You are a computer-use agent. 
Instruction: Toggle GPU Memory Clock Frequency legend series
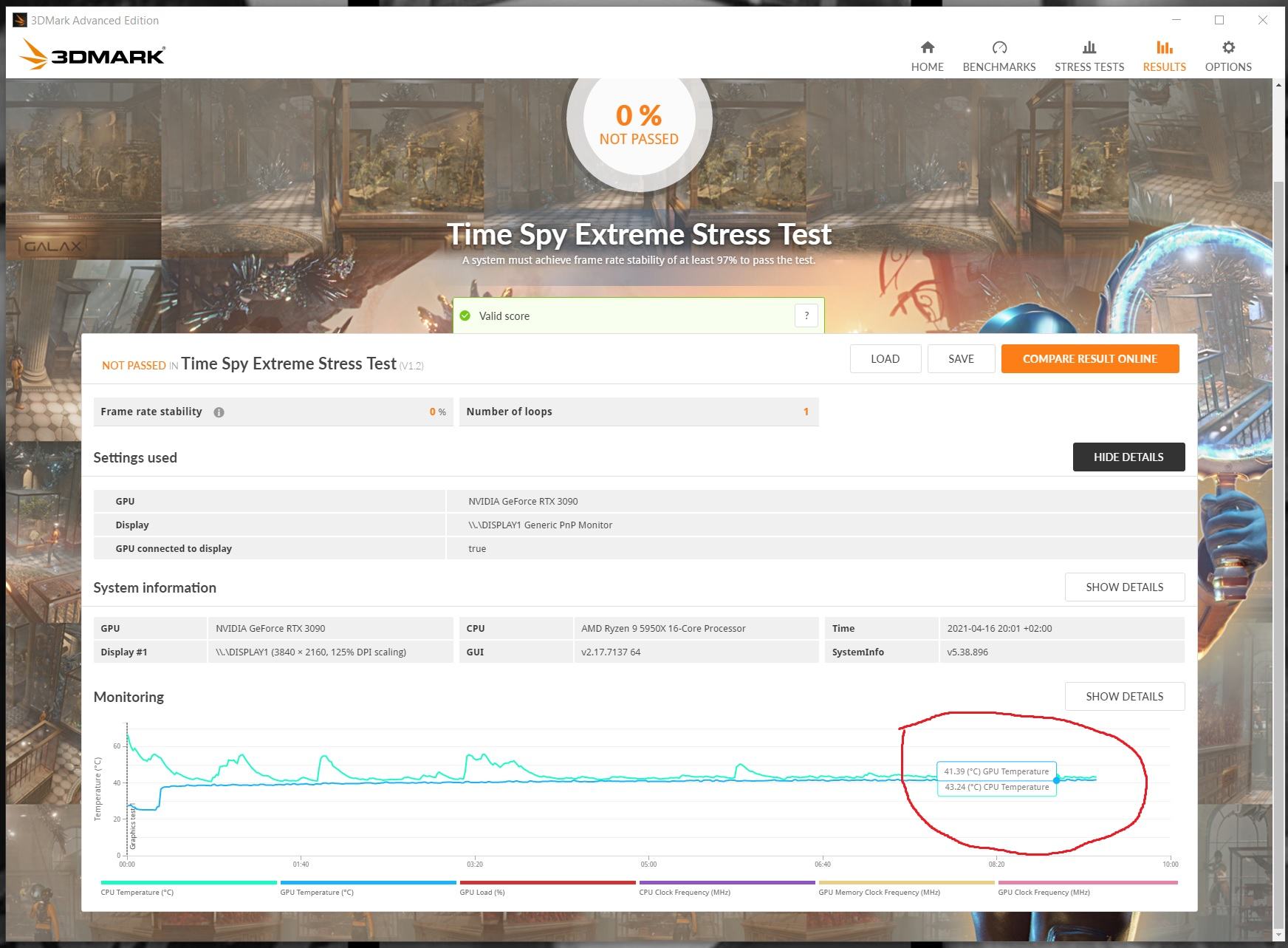coord(906,887)
